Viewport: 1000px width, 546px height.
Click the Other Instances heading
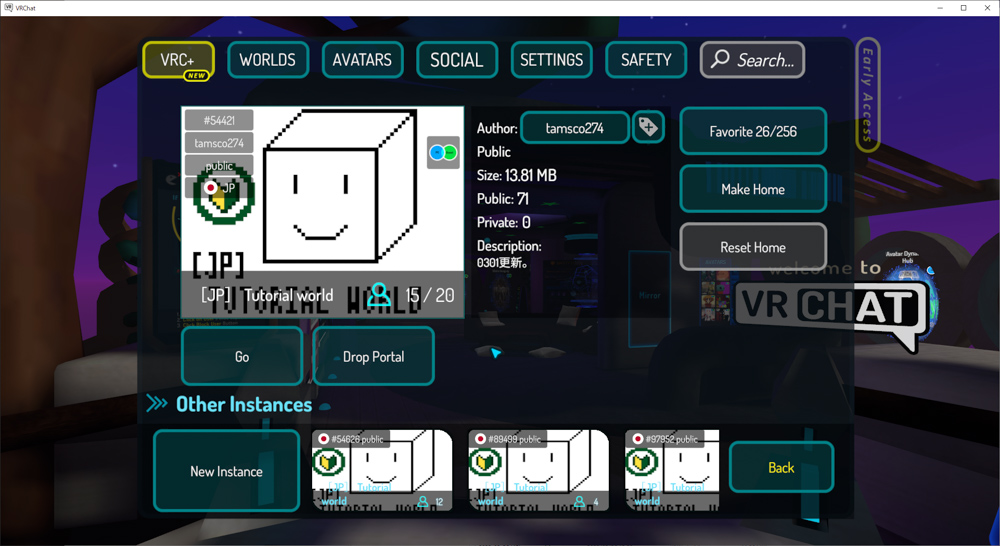pyautogui.click(x=244, y=404)
